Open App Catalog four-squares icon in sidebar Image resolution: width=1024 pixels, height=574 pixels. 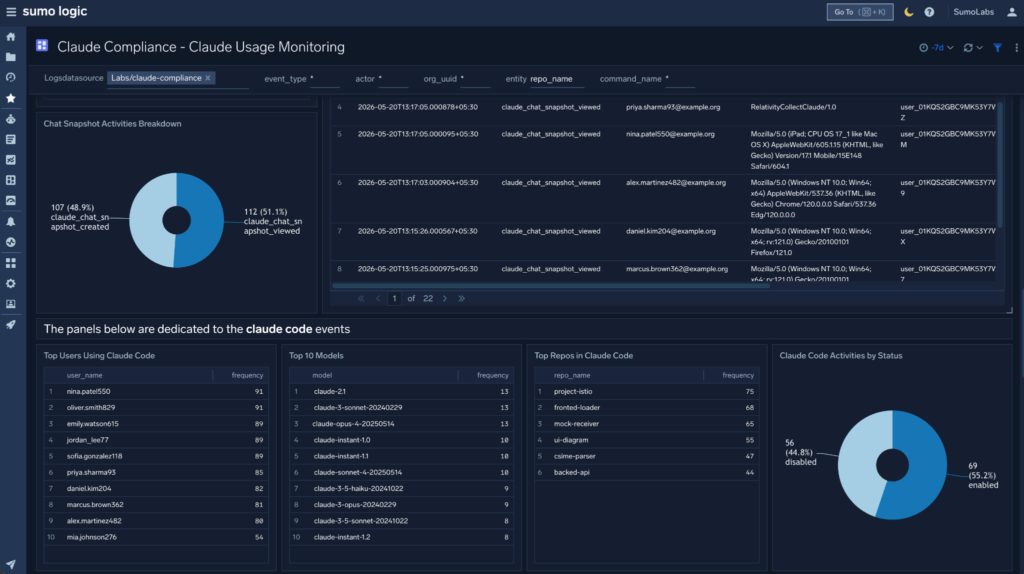coord(11,263)
